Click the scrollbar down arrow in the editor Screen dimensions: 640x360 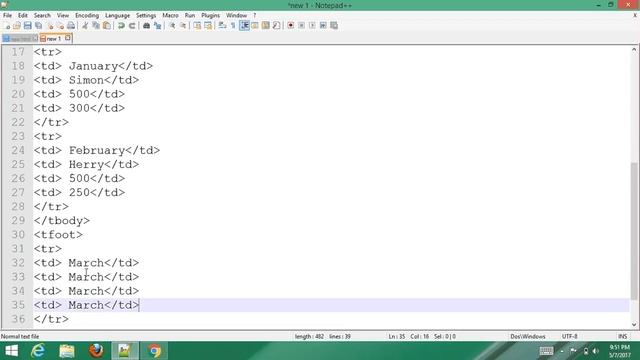coord(634,324)
